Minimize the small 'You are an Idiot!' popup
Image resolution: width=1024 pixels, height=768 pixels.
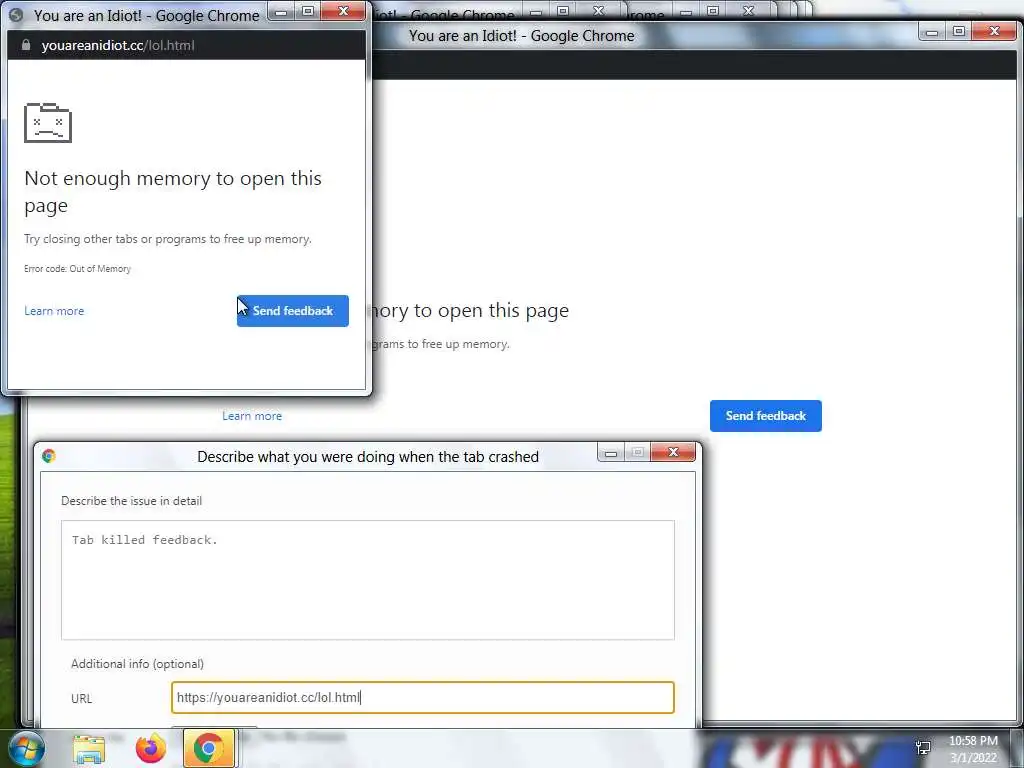pos(281,11)
